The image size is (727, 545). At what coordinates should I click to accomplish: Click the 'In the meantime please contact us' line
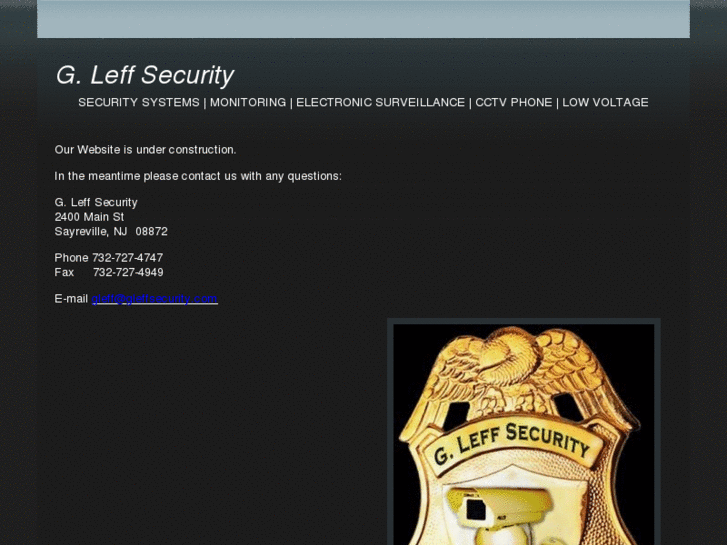[198, 176]
